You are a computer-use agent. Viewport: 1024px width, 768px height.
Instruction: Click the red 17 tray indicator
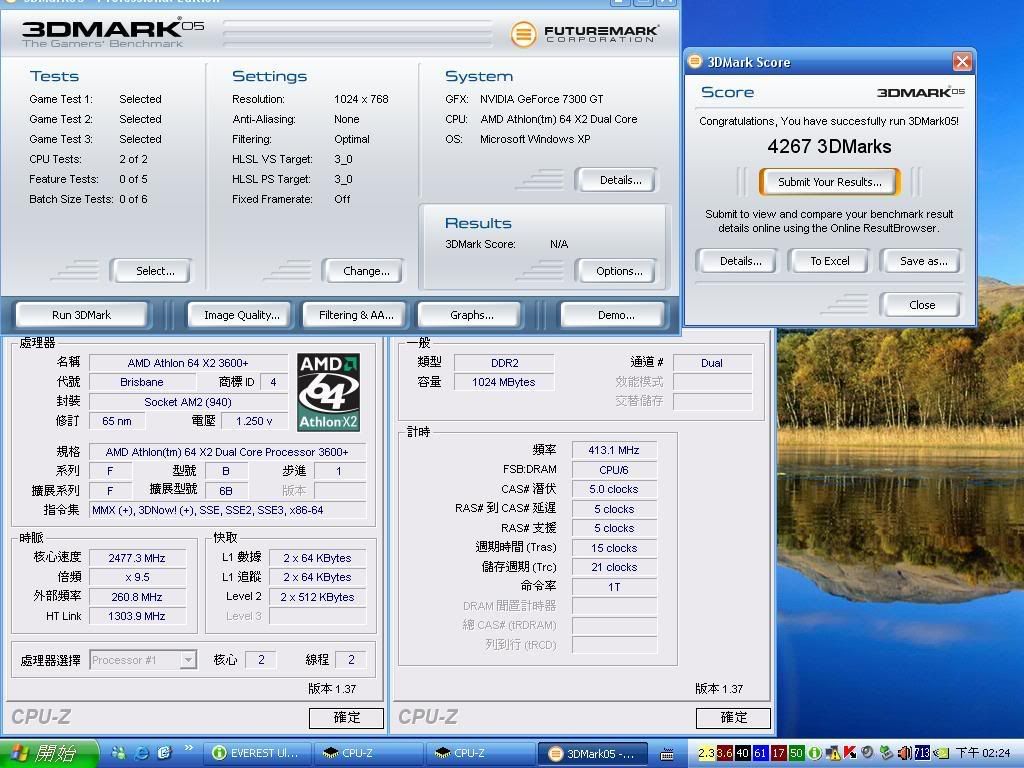(x=778, y=753)
